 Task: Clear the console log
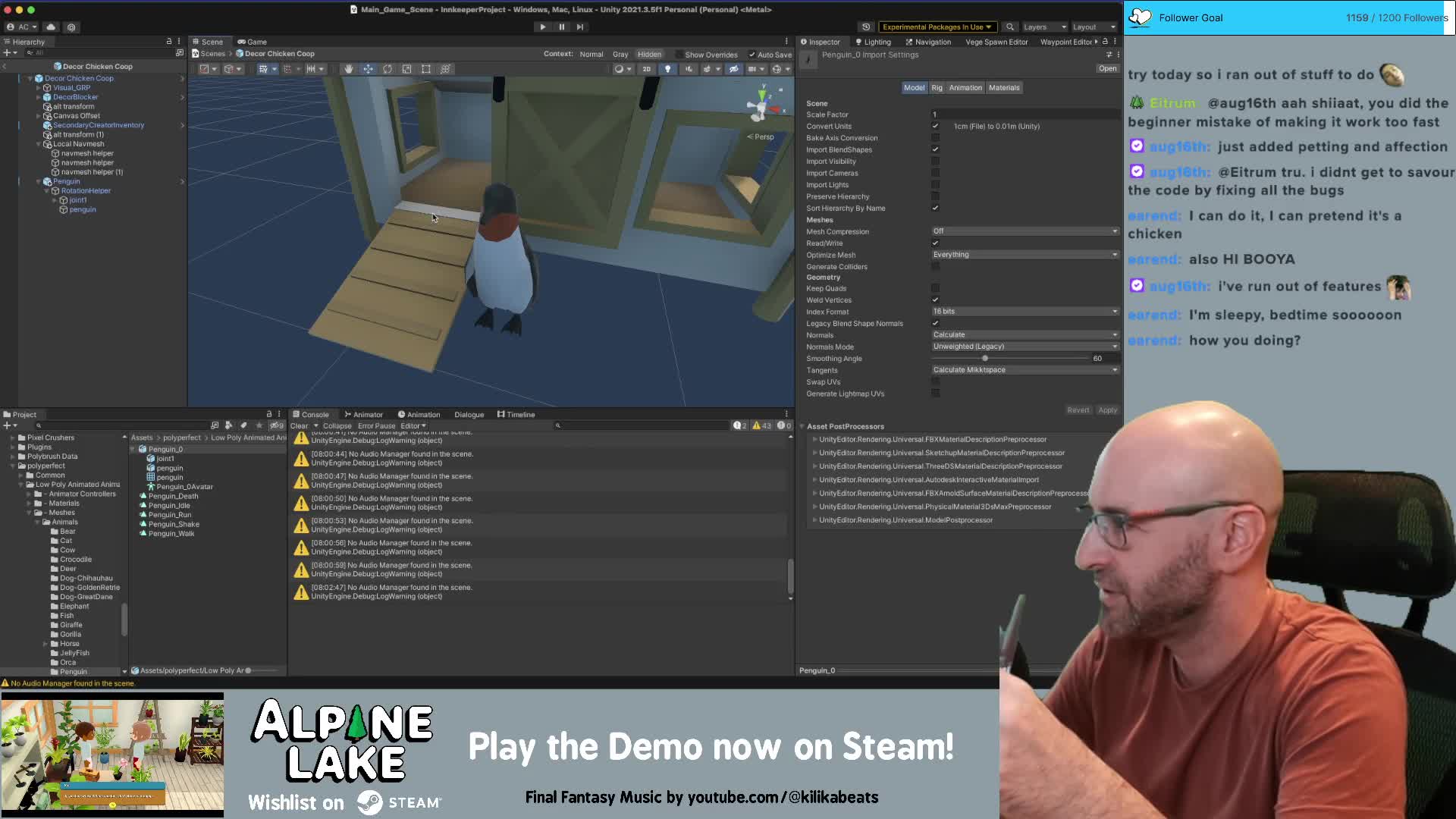(299, 426)
